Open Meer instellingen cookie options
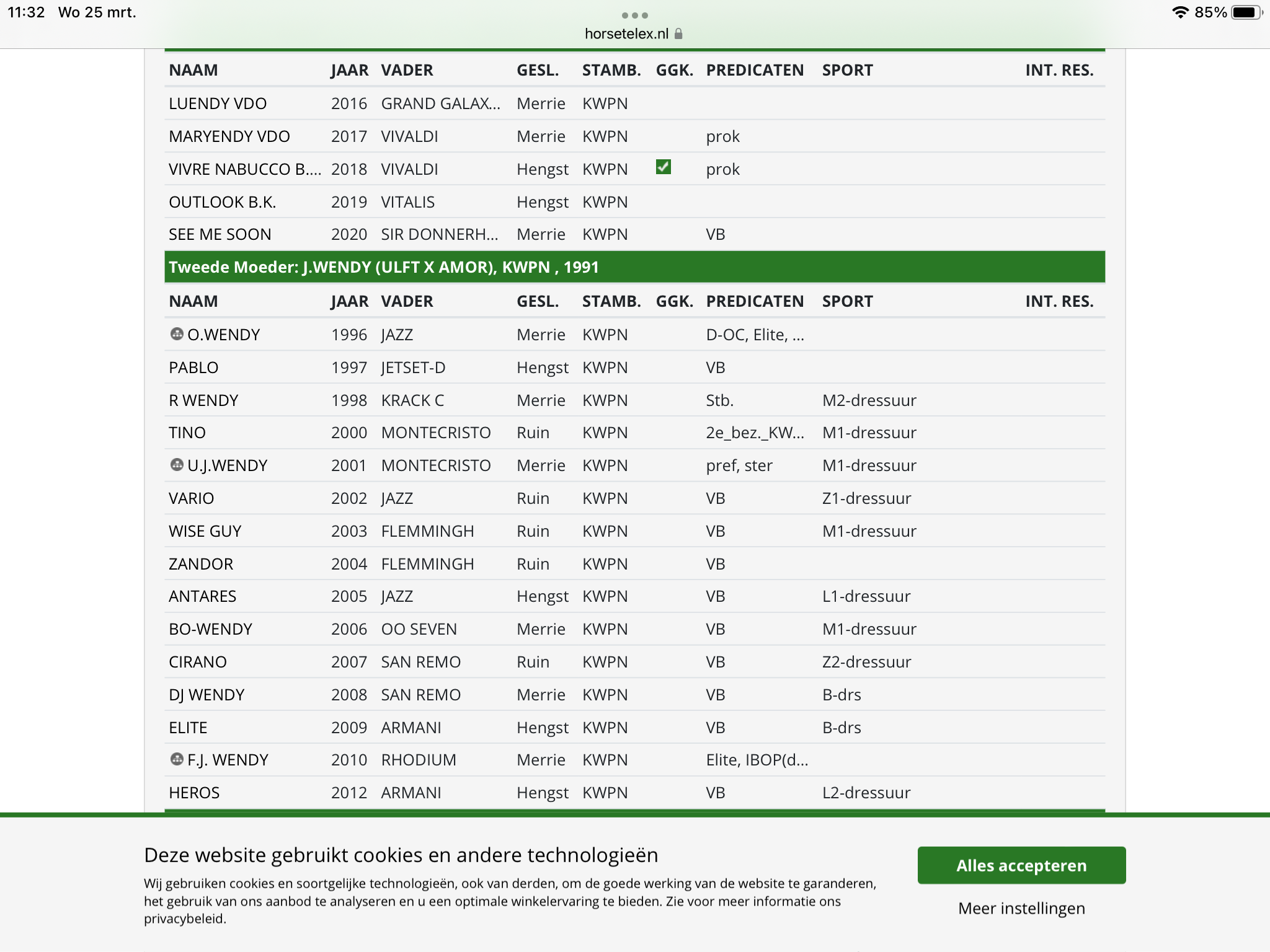Viewport: 1270px width, 952px height. click(1021, 908)
